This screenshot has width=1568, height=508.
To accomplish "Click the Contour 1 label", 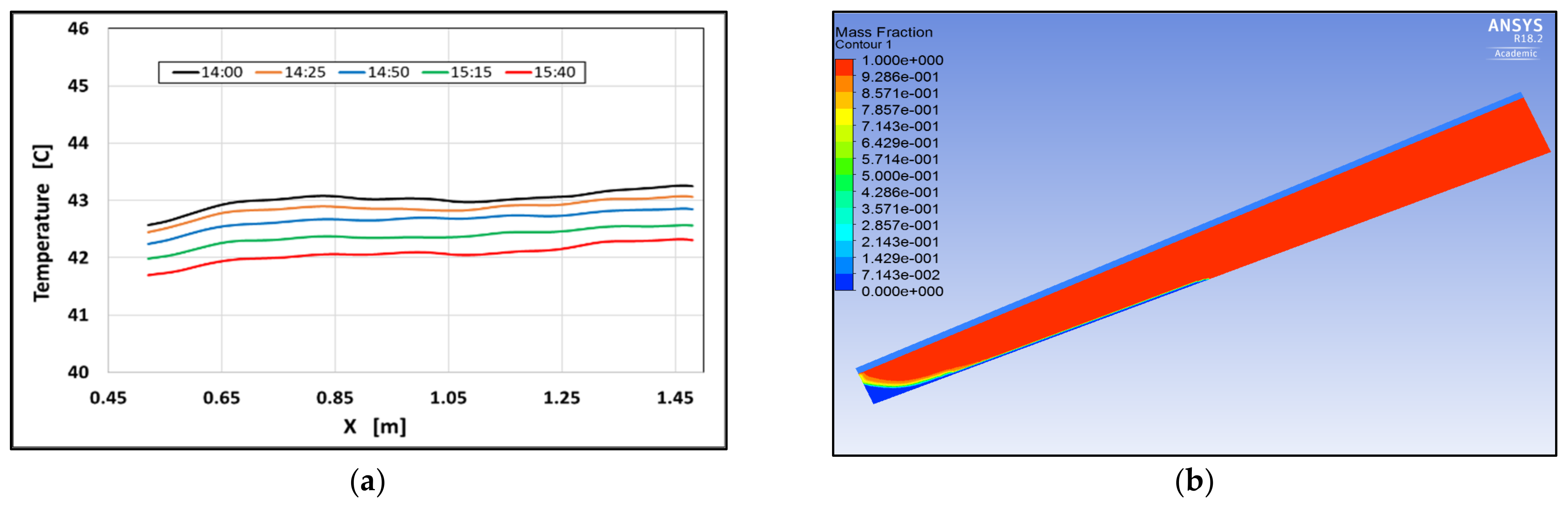I will pyautogui.click(x=863, y=45).
